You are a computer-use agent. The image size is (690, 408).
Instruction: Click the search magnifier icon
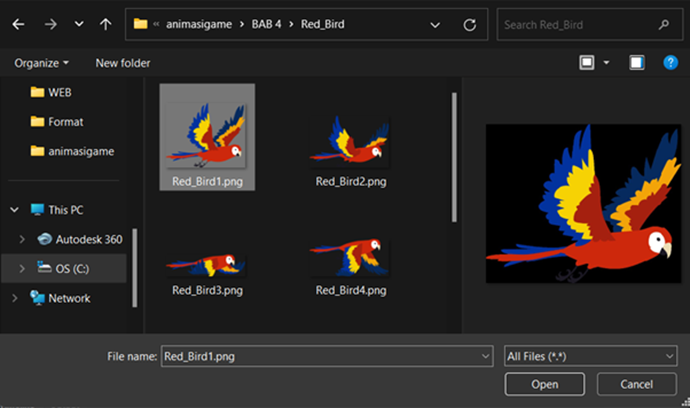(x=664, y=25)
